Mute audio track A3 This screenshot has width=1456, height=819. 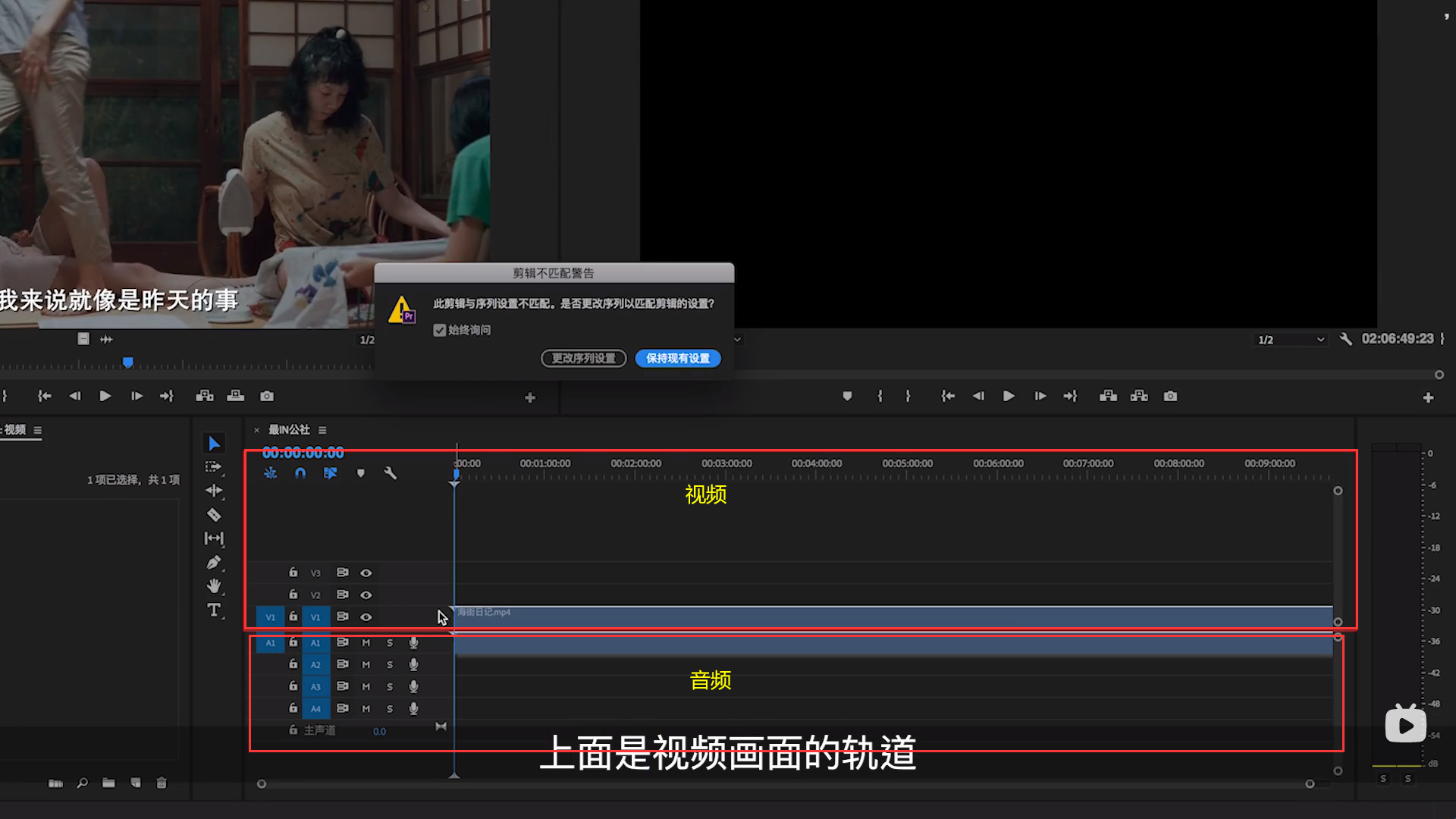coord(366,687)
